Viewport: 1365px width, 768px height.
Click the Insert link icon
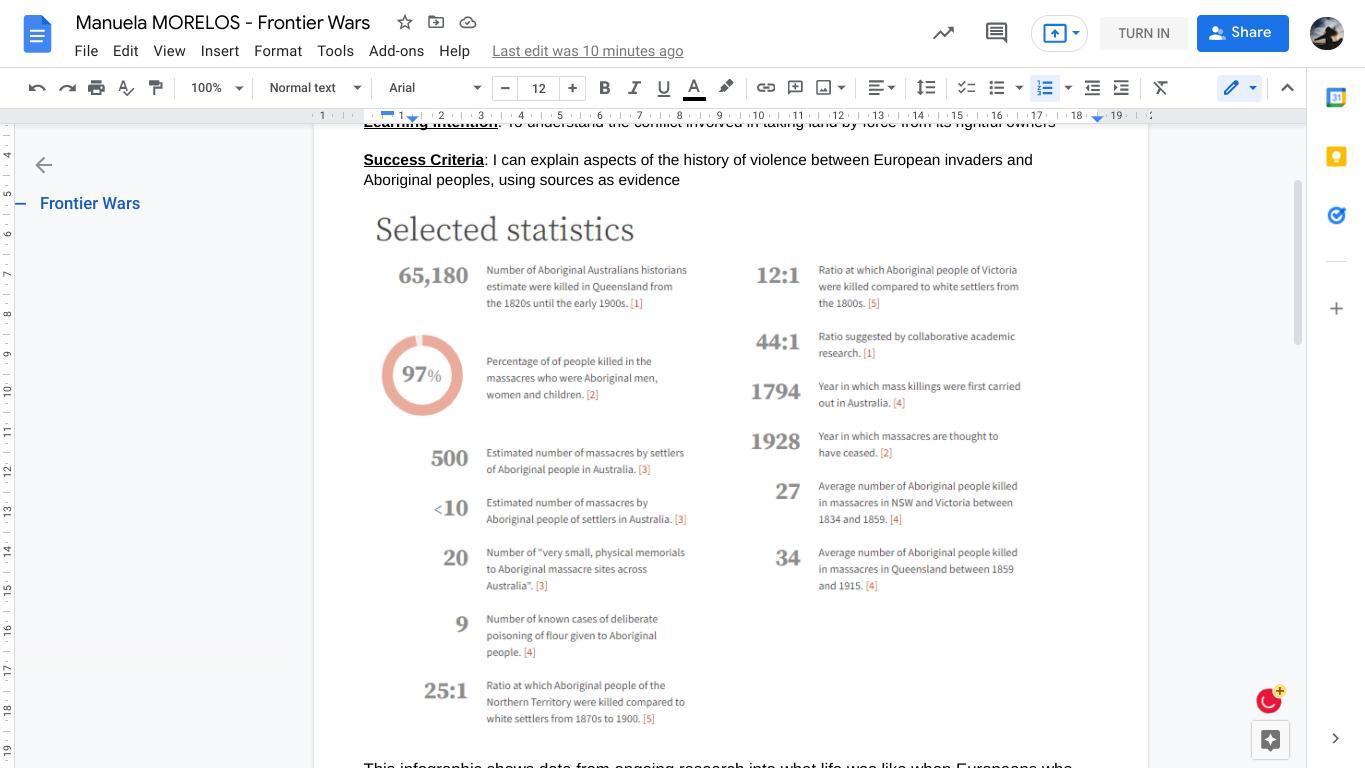coord(765,88)
